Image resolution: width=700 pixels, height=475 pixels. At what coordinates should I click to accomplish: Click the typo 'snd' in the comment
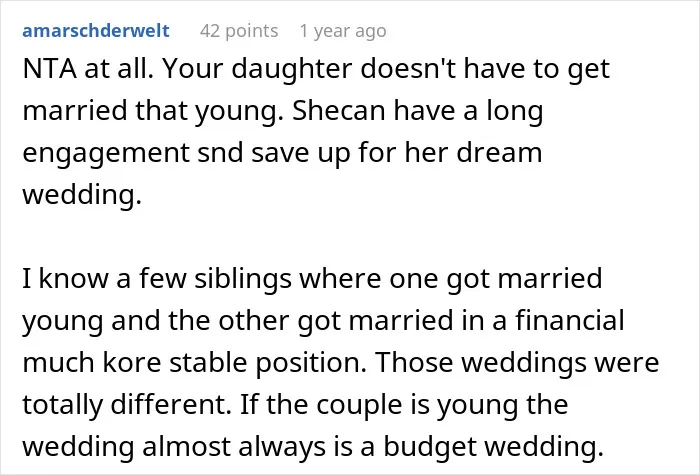click(220, 153)
